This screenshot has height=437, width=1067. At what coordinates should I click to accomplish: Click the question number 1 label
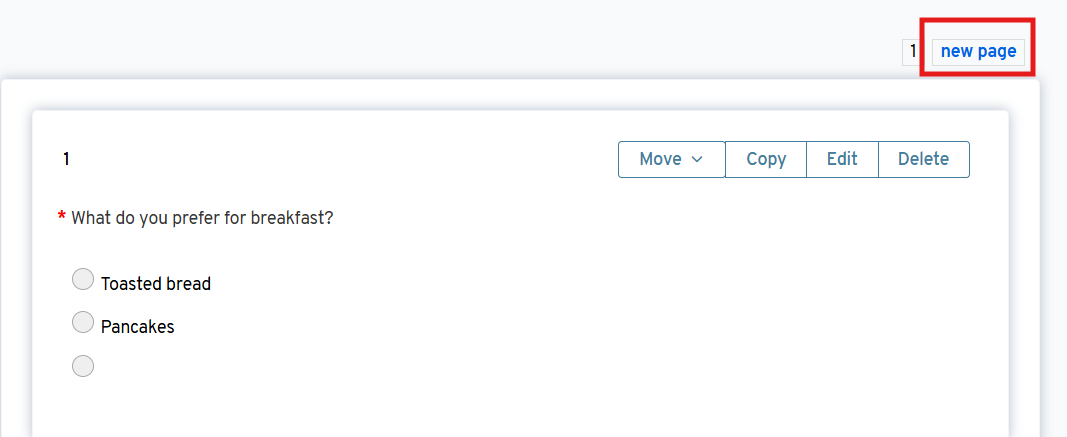pos(66,159)
